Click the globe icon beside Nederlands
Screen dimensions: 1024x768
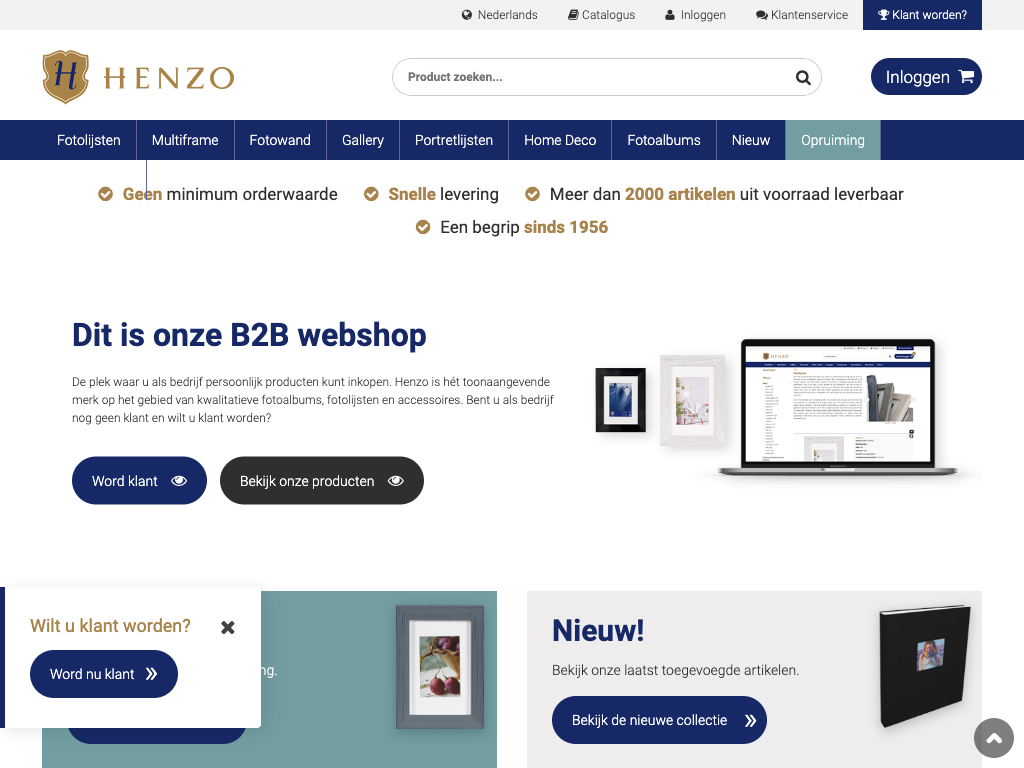coord(466,15)
